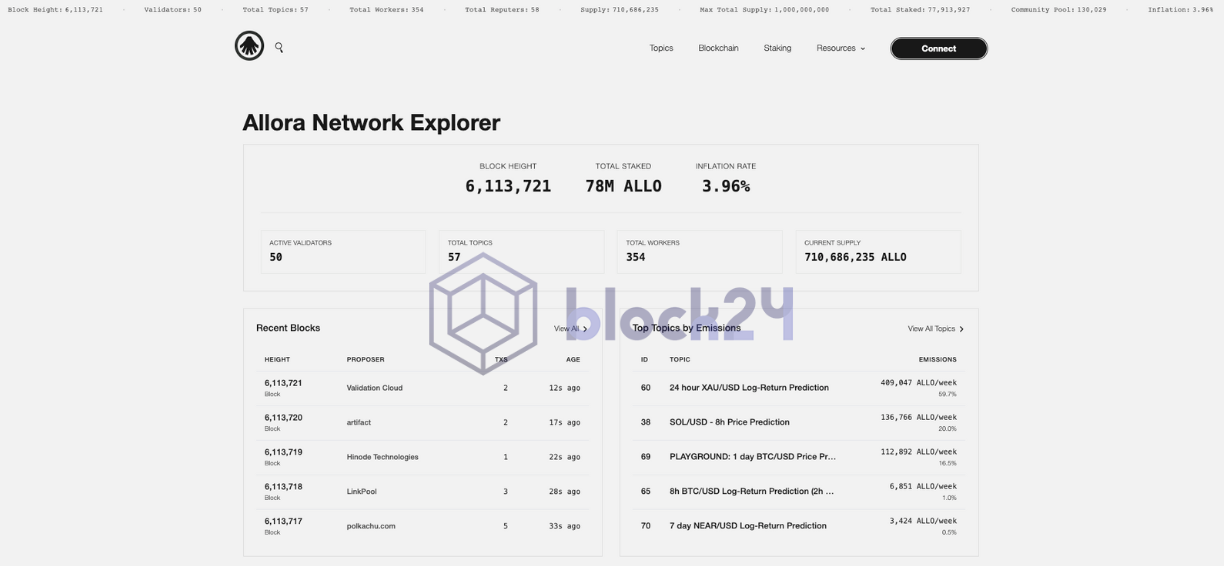Open 24 hour XAU/USD Log-Return Prediction topic
Screen dimensions: 1224x566
(x=749, y=388)
